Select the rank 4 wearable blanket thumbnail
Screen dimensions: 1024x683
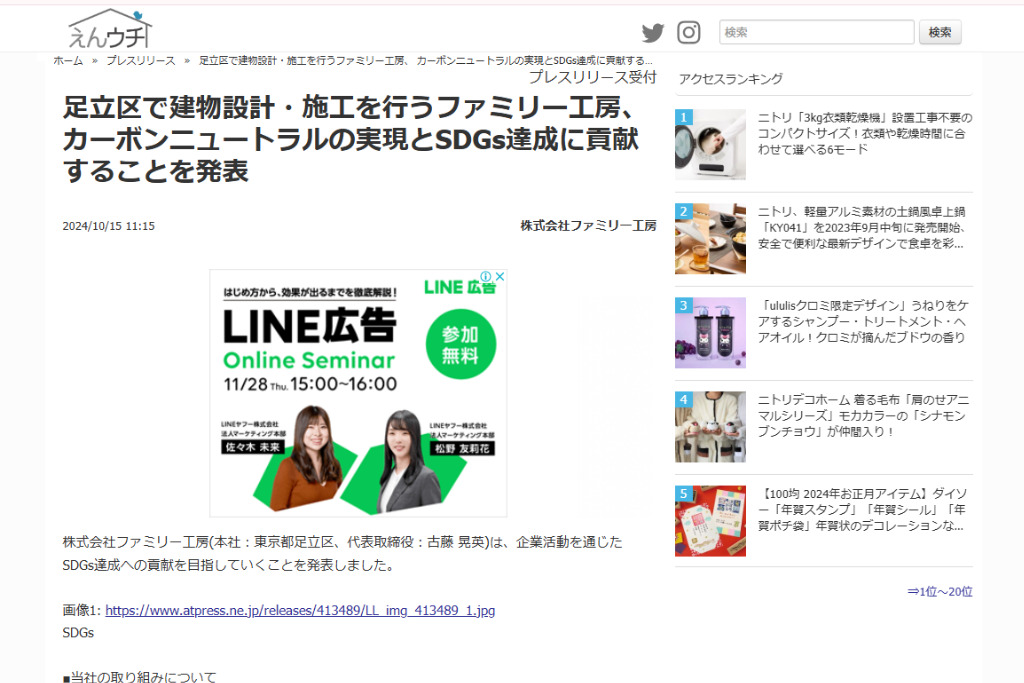(x=711, y=426)
